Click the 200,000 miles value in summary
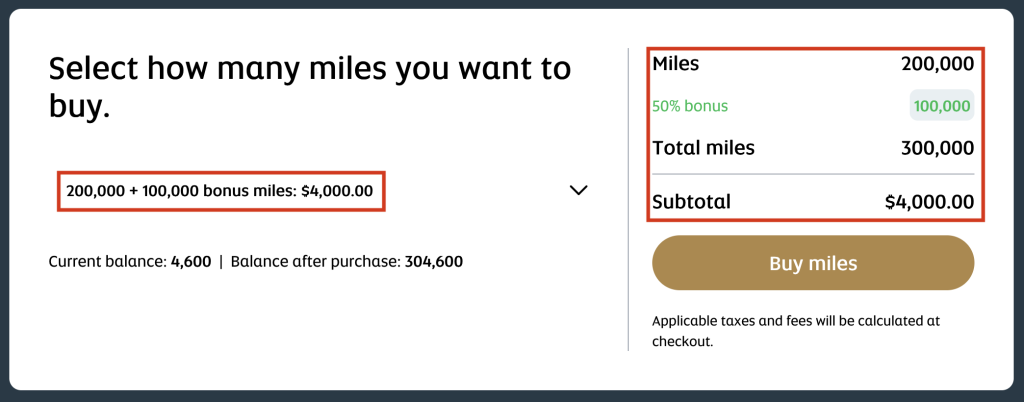Image resolution: width=1024 pixels, height=402 pixels. (936, 64)
